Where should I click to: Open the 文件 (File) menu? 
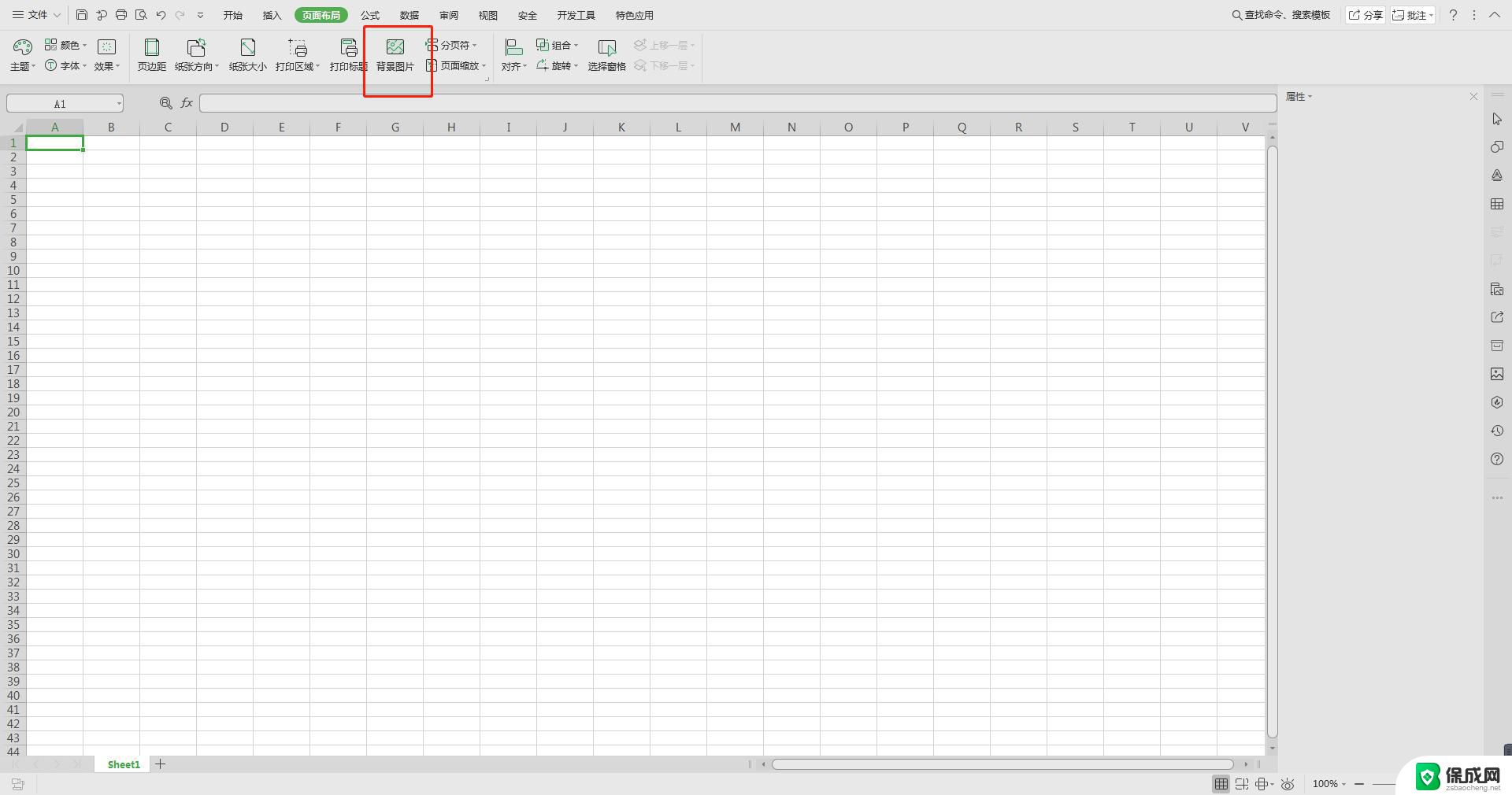[x=36, y=15]
